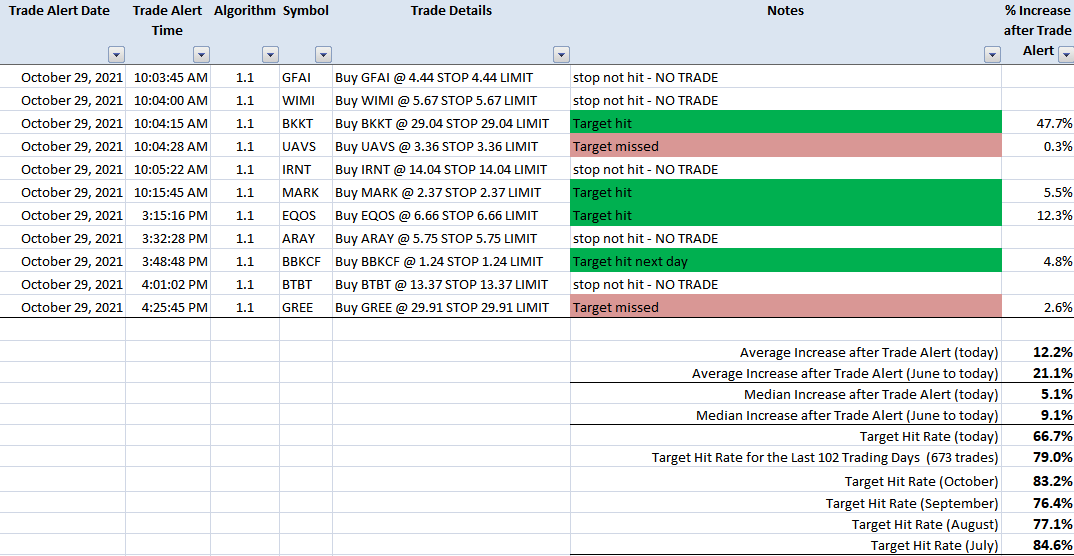Open the Trade Details filter dropdown
The height and width of the screenshot is (556, 1074).
pos(562,55)
